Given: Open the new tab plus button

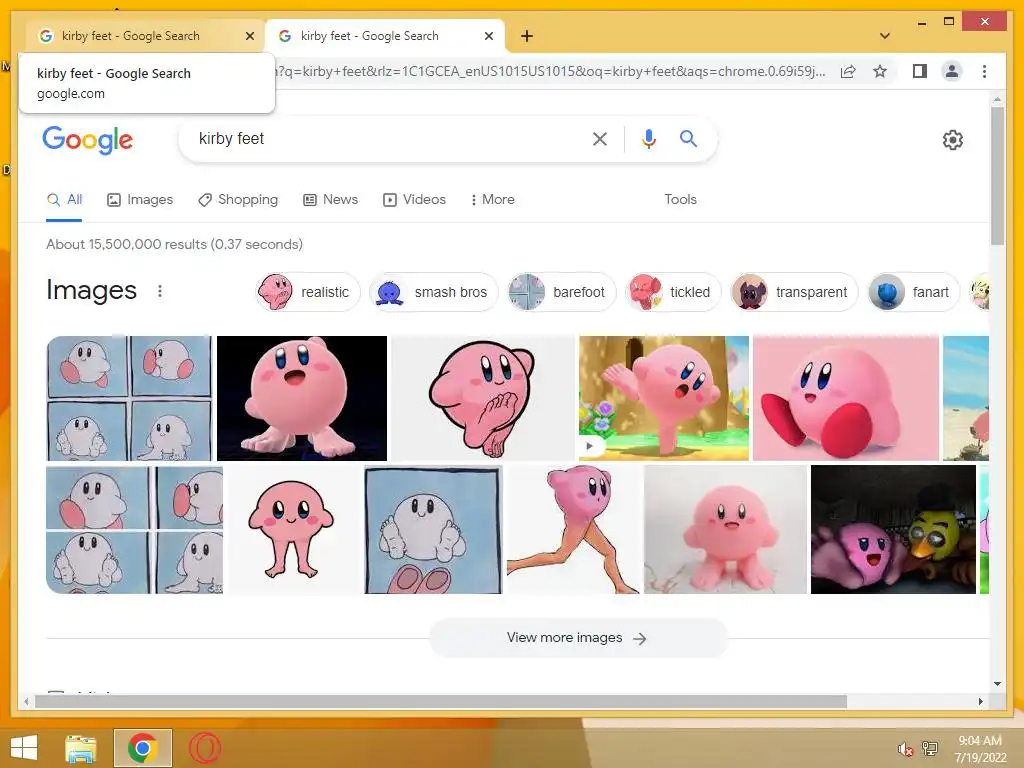Looking at the screenshot, I should pyautogui.click(x=527, y=36).
